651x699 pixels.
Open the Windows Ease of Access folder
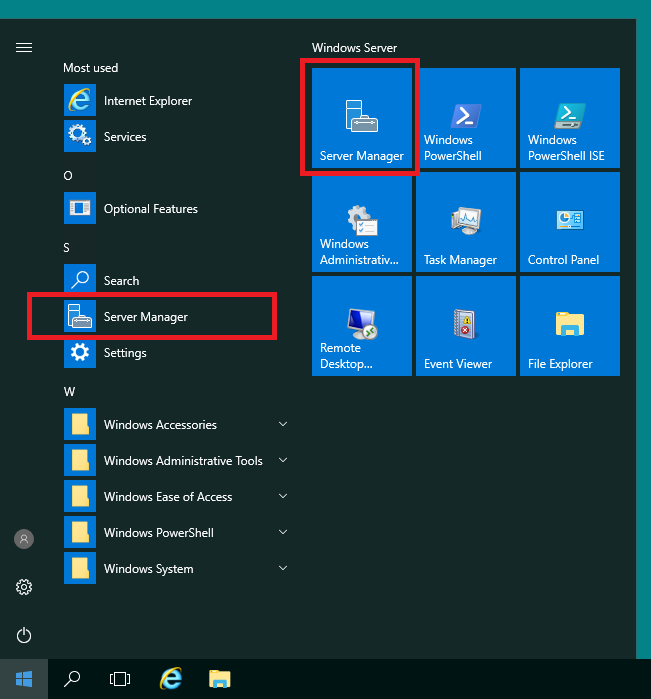pyautogui.click(x=175, y=497)
